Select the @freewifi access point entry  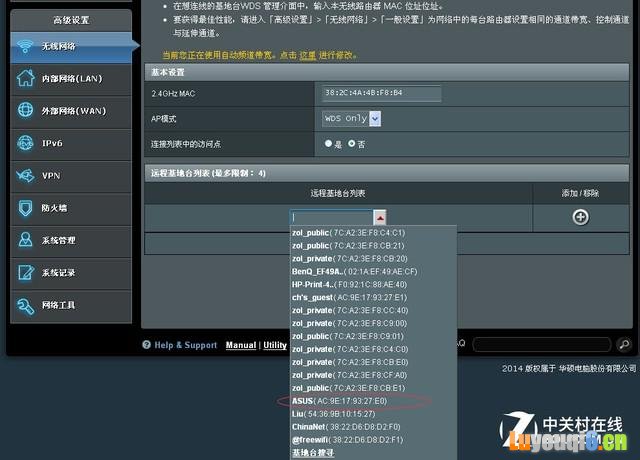pyautogui.click(x=347, y=440)
